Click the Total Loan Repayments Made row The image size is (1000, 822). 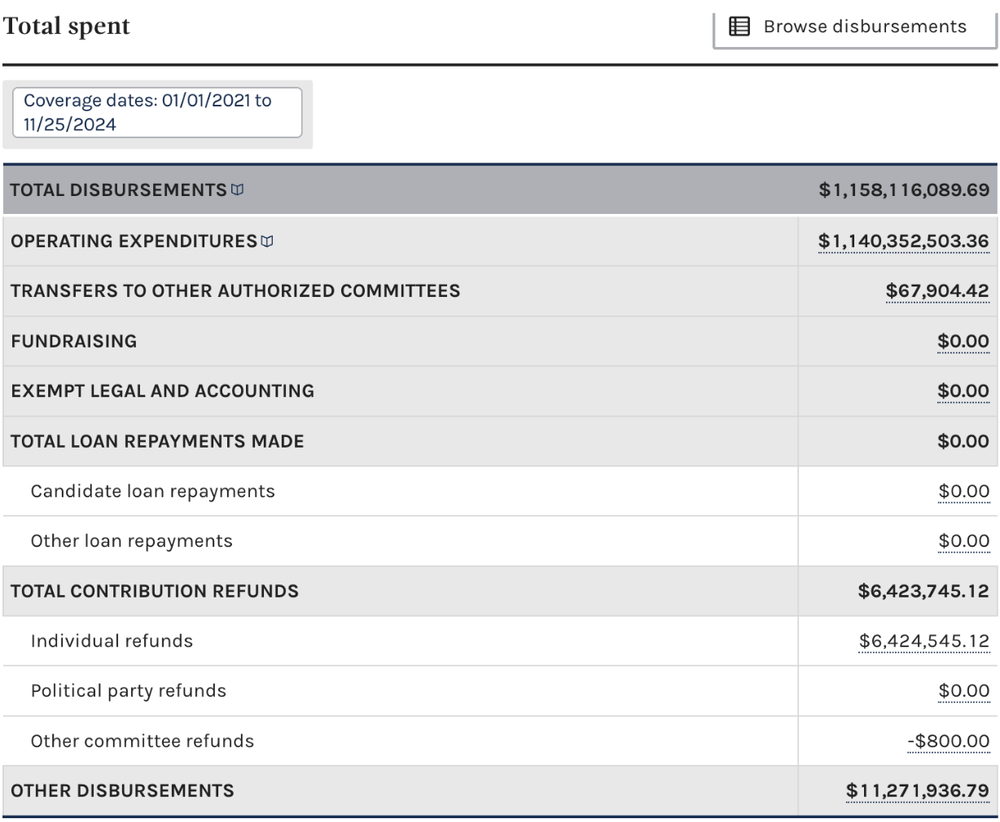157,441
